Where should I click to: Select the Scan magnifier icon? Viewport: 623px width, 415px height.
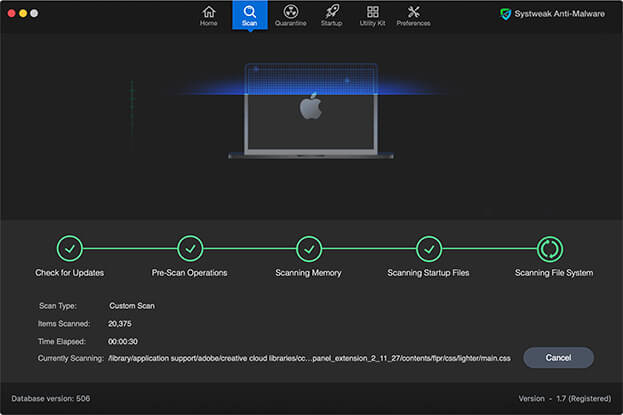coord(249,12)
